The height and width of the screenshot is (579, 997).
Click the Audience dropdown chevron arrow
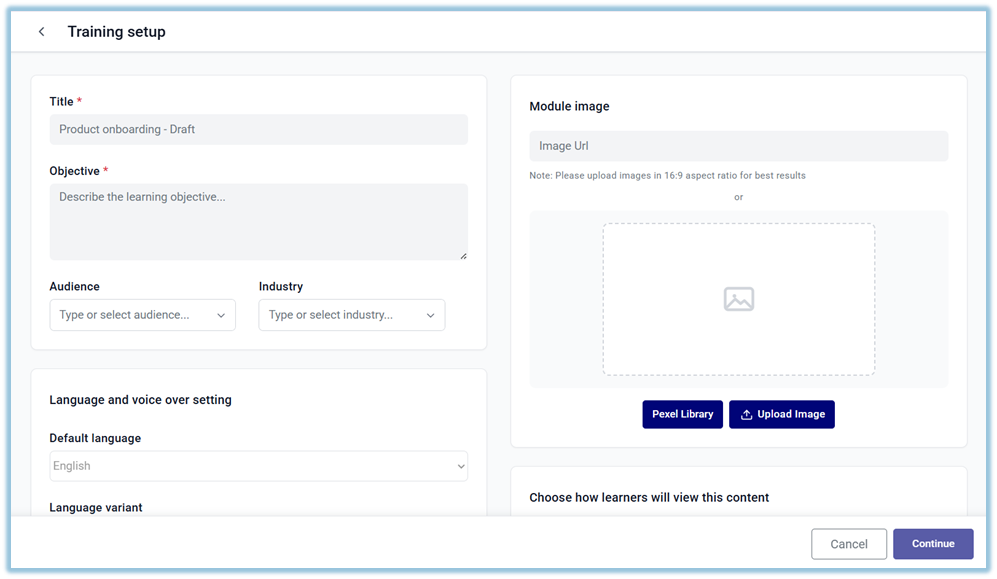221,315
